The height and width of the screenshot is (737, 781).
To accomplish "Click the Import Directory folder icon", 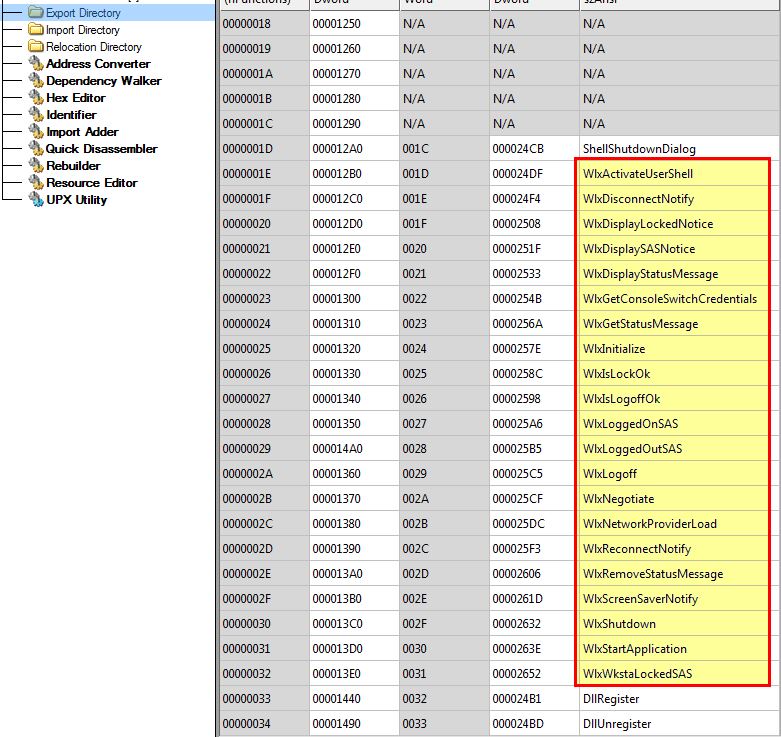I will tap(35, 29).
